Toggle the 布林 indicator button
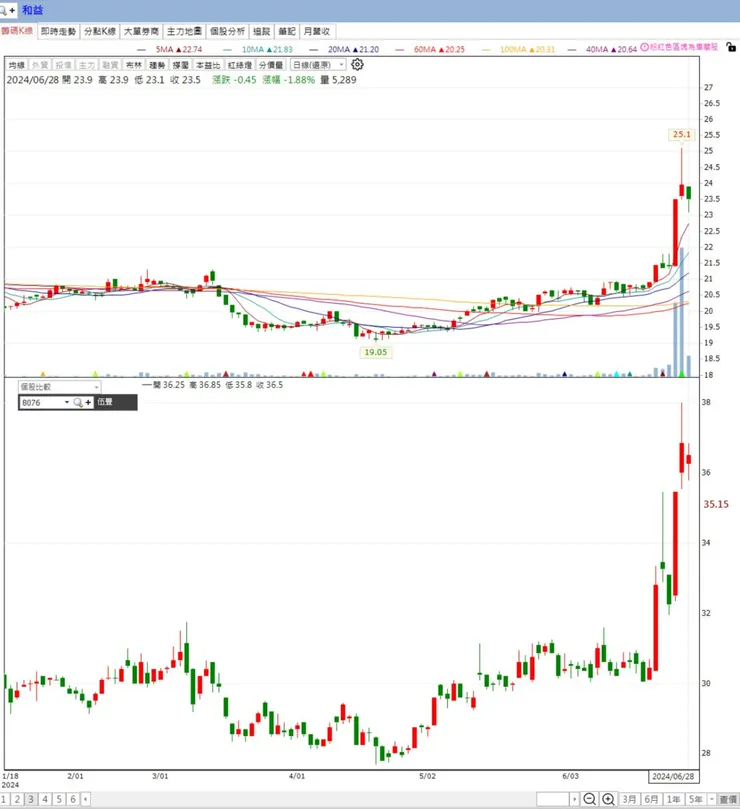The image size is (740, 809). (x=134, y=65)
